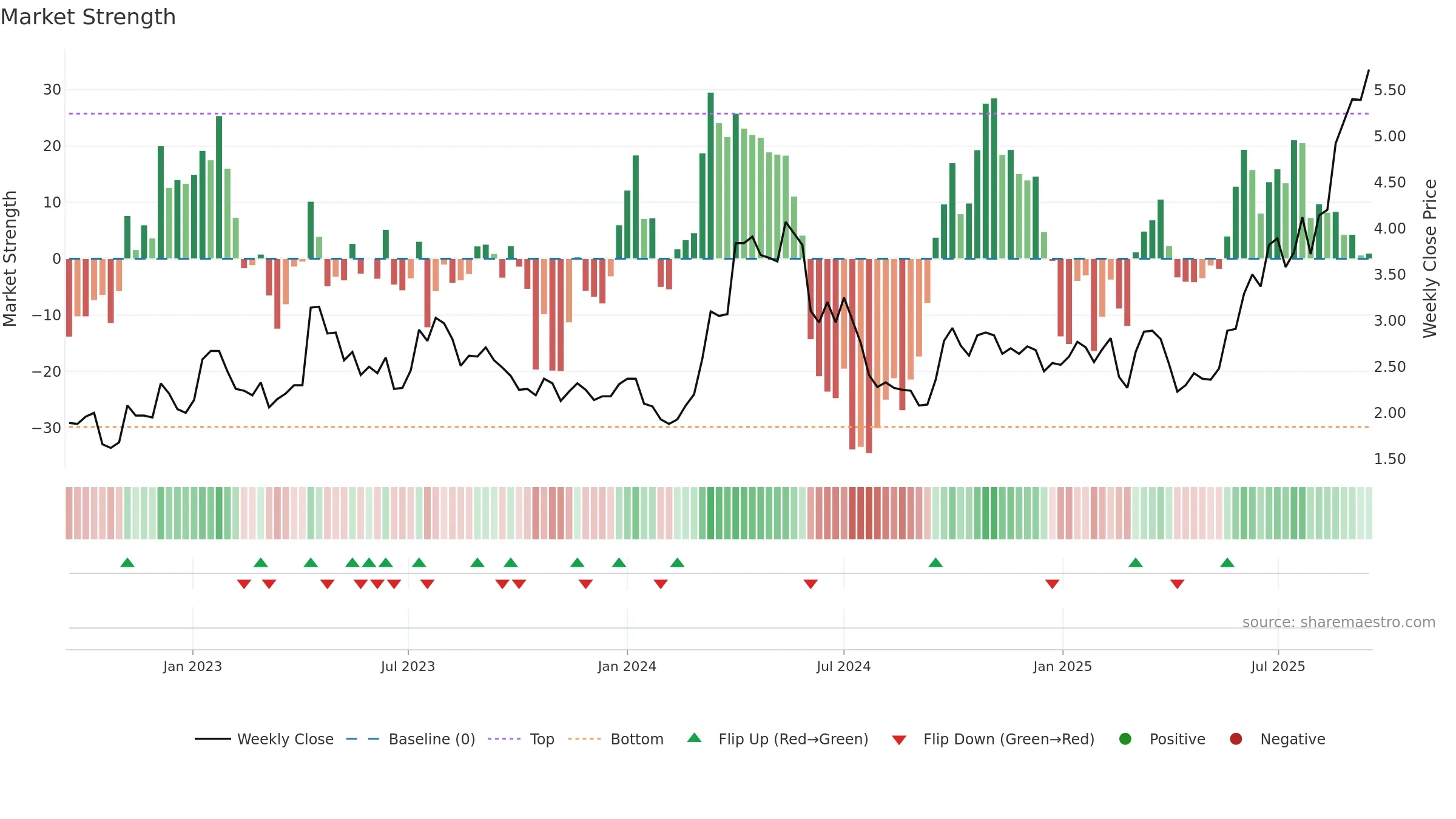
Task: Click the last red flip-down marker in 2025
Action: click(x=1178, y=584)
